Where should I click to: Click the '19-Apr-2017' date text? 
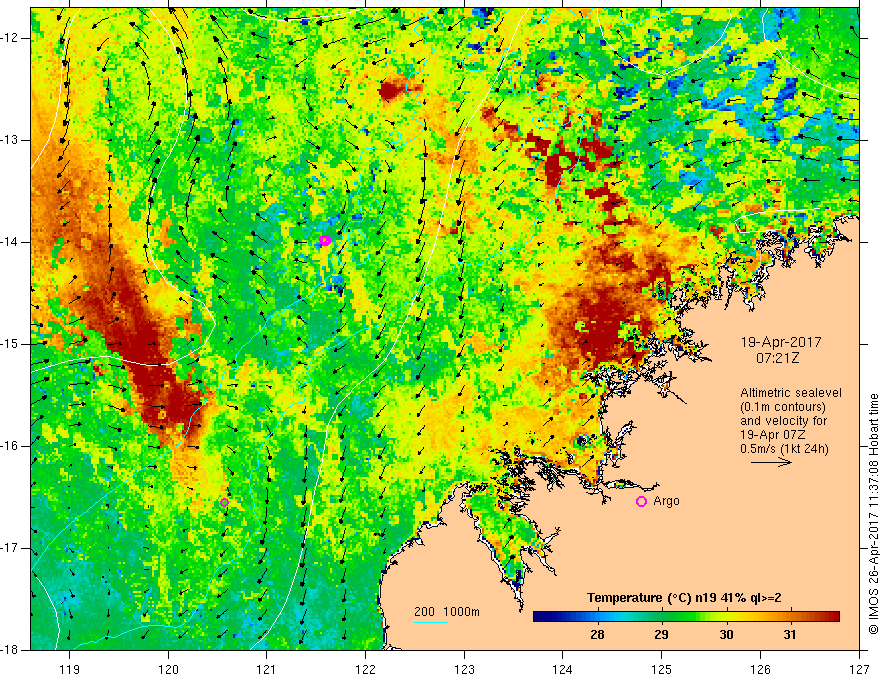[x=781, y=342]
